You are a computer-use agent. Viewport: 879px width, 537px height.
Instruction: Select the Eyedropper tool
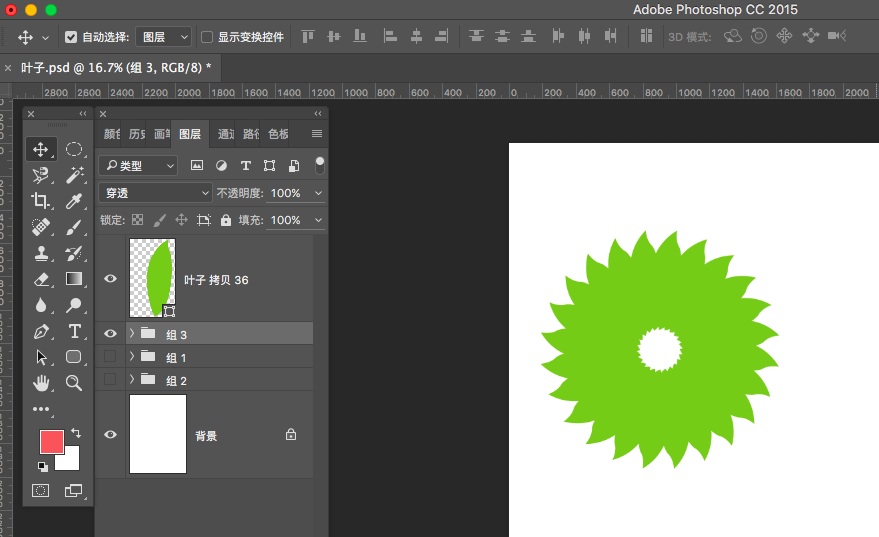(73, 201)
